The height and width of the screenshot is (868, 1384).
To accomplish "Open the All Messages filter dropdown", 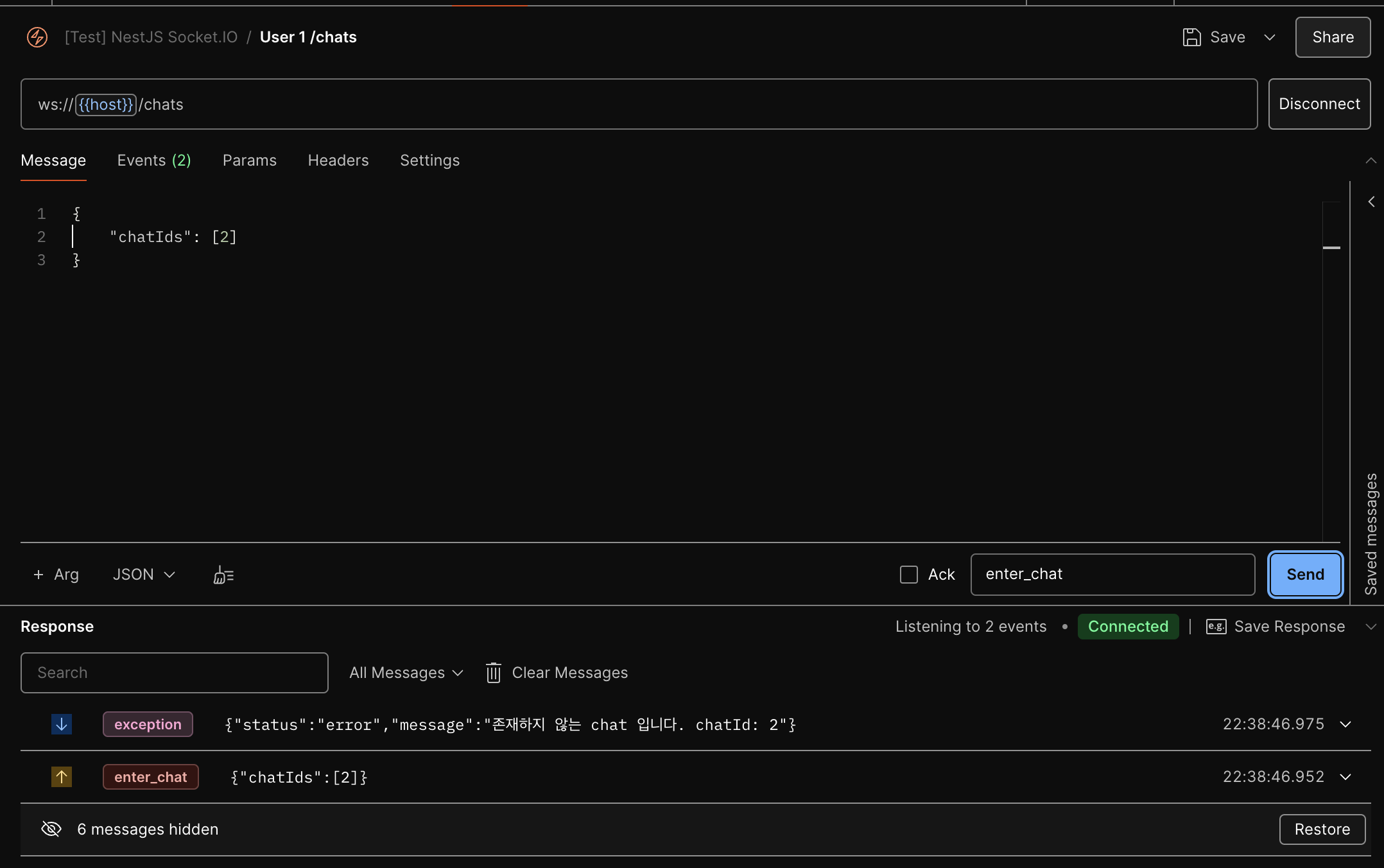I will (x=406, y=673).
